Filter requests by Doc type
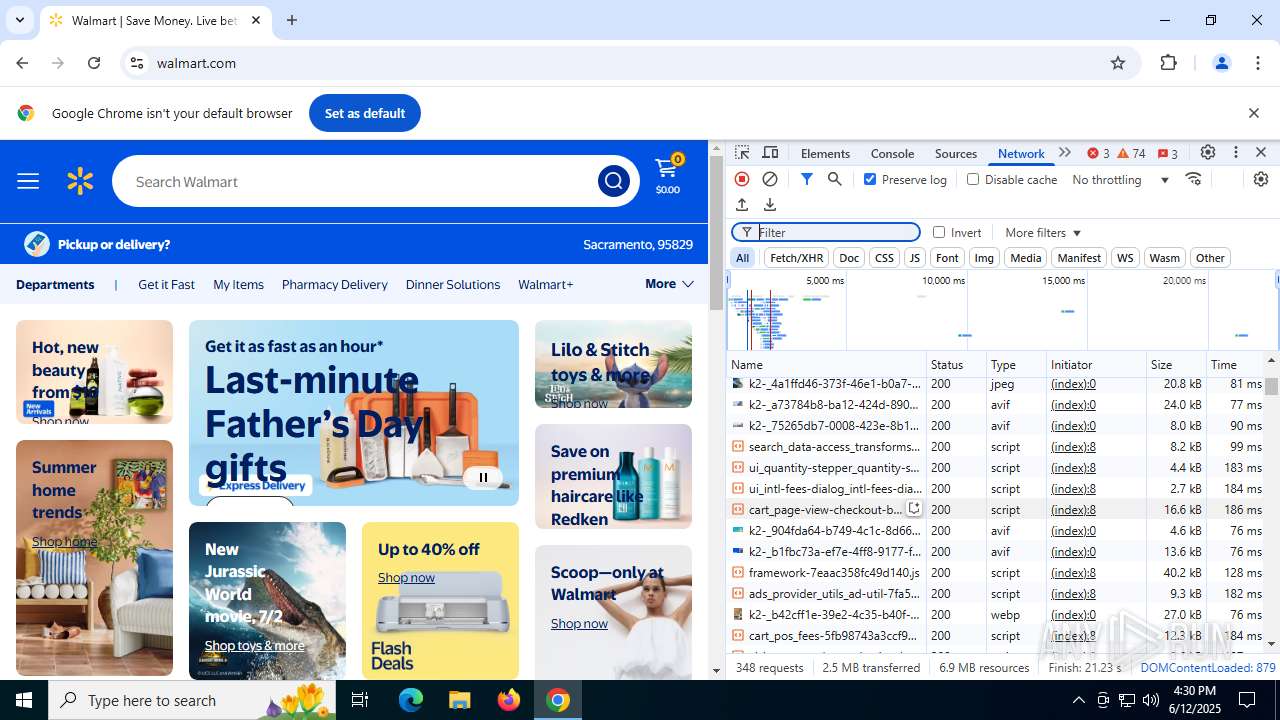 [x=849, y=258]
